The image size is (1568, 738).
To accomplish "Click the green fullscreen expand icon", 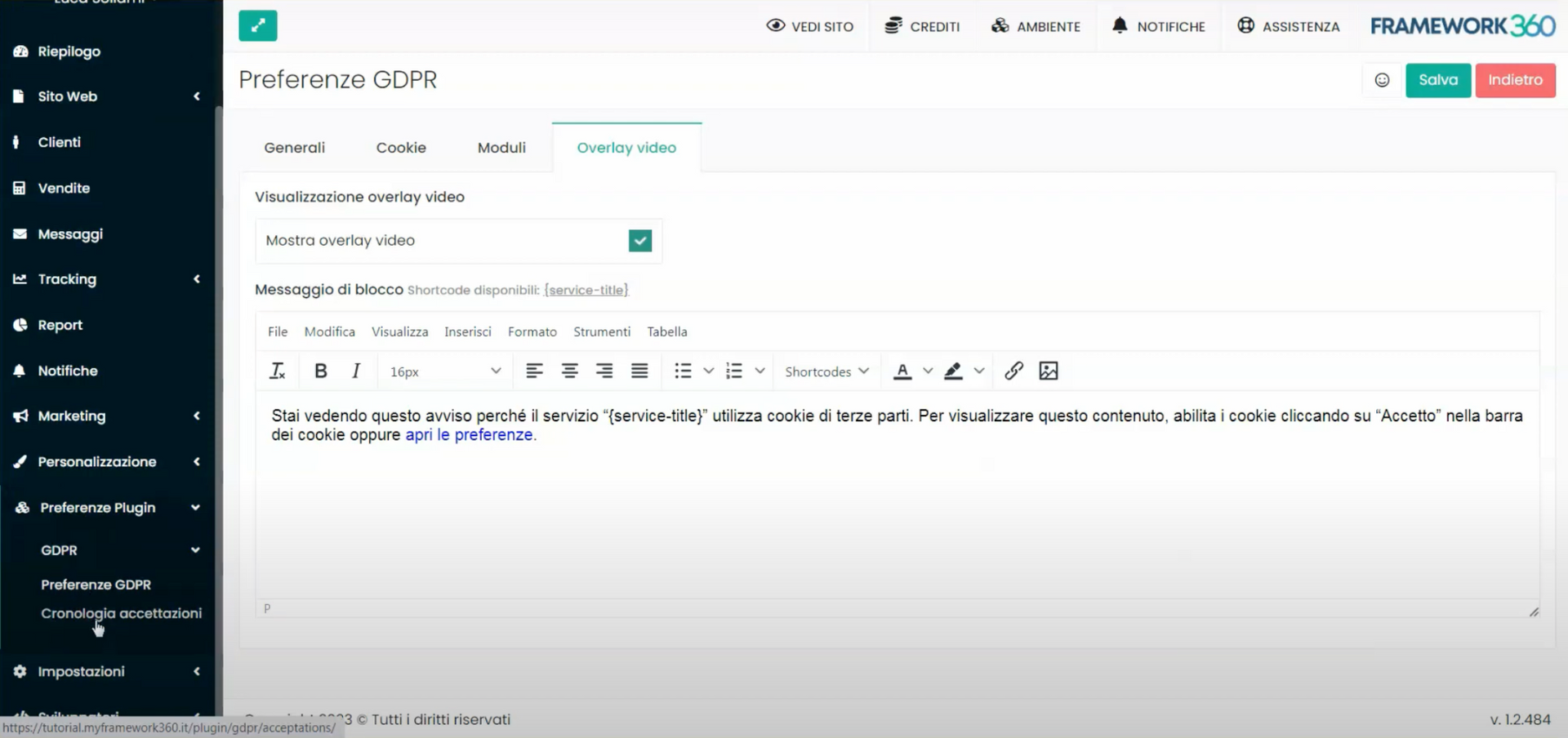I will [x=258, y=26].
